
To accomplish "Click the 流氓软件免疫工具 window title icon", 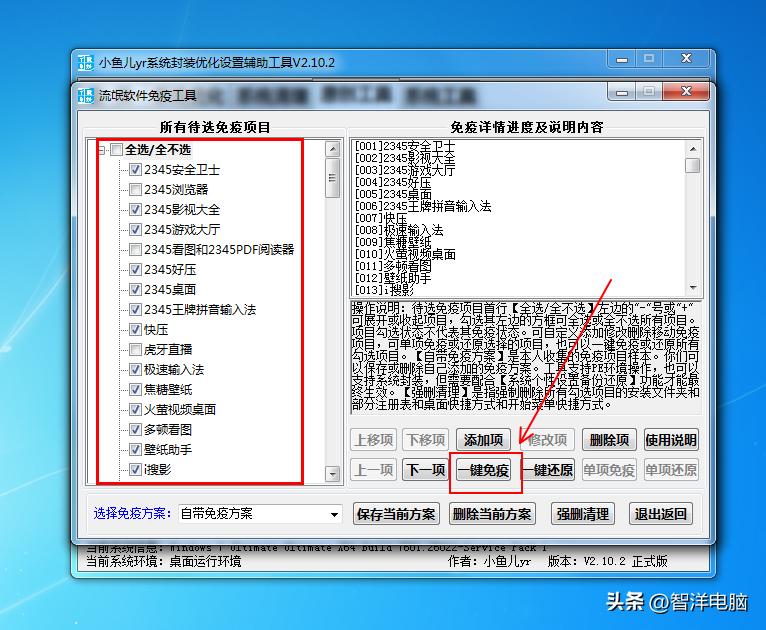I will (x=86, y=95).
